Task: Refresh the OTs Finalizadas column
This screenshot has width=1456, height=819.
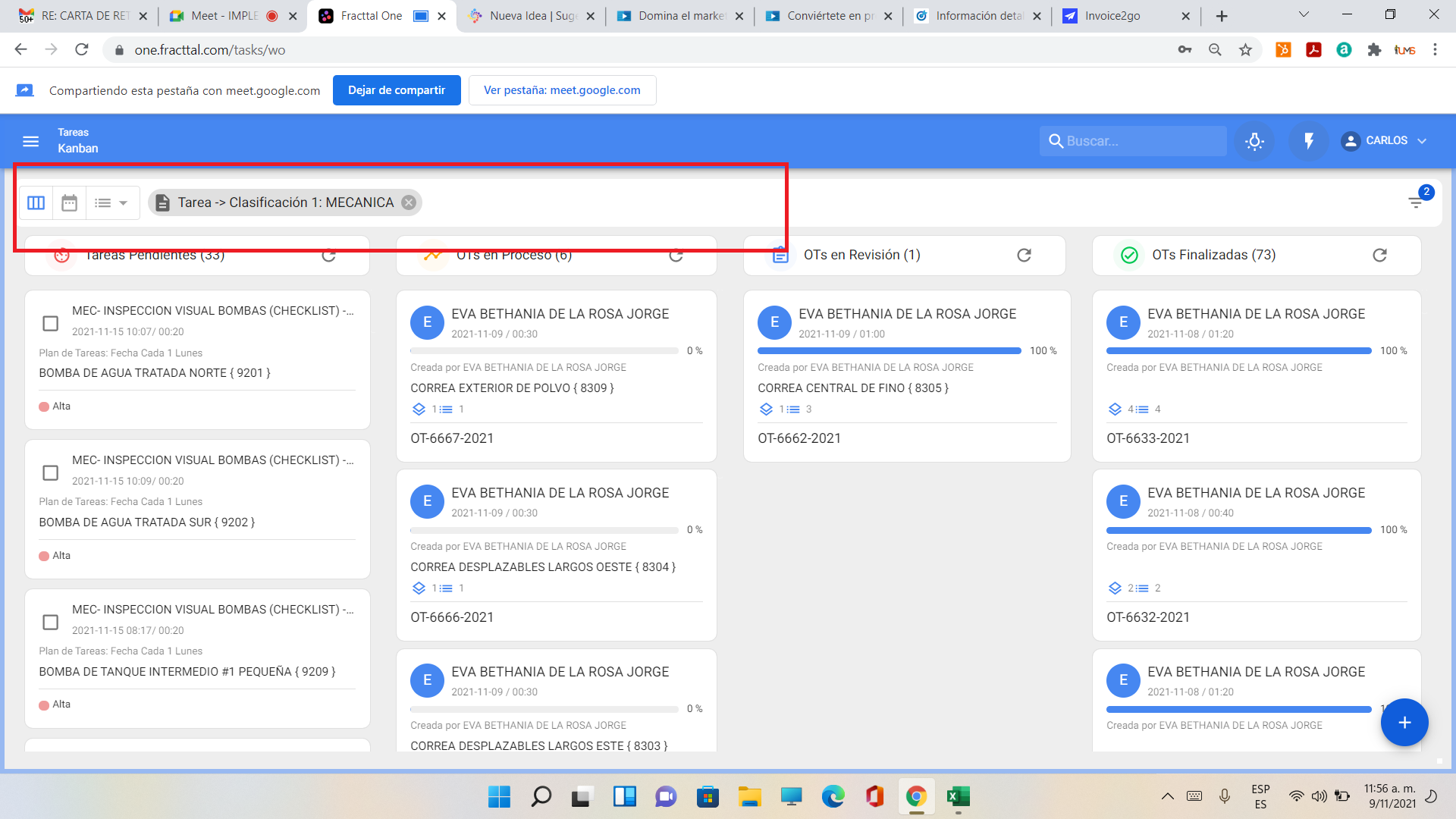Action: [1379, 255]
